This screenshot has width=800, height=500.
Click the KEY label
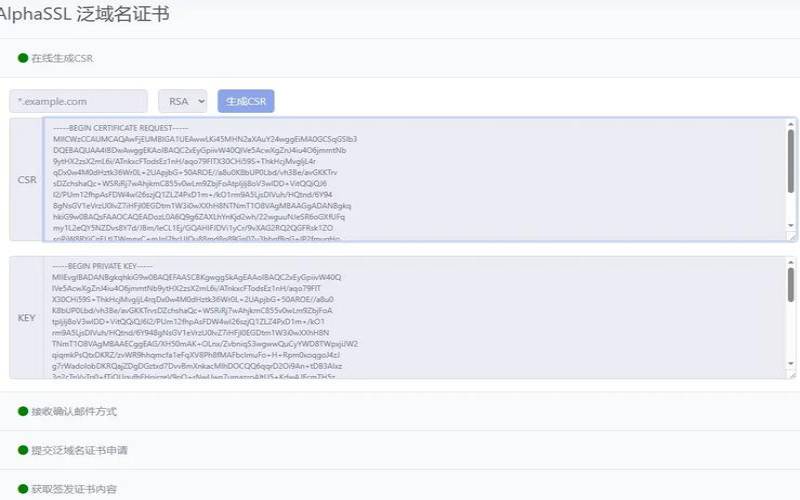click(x=27, y=318)
